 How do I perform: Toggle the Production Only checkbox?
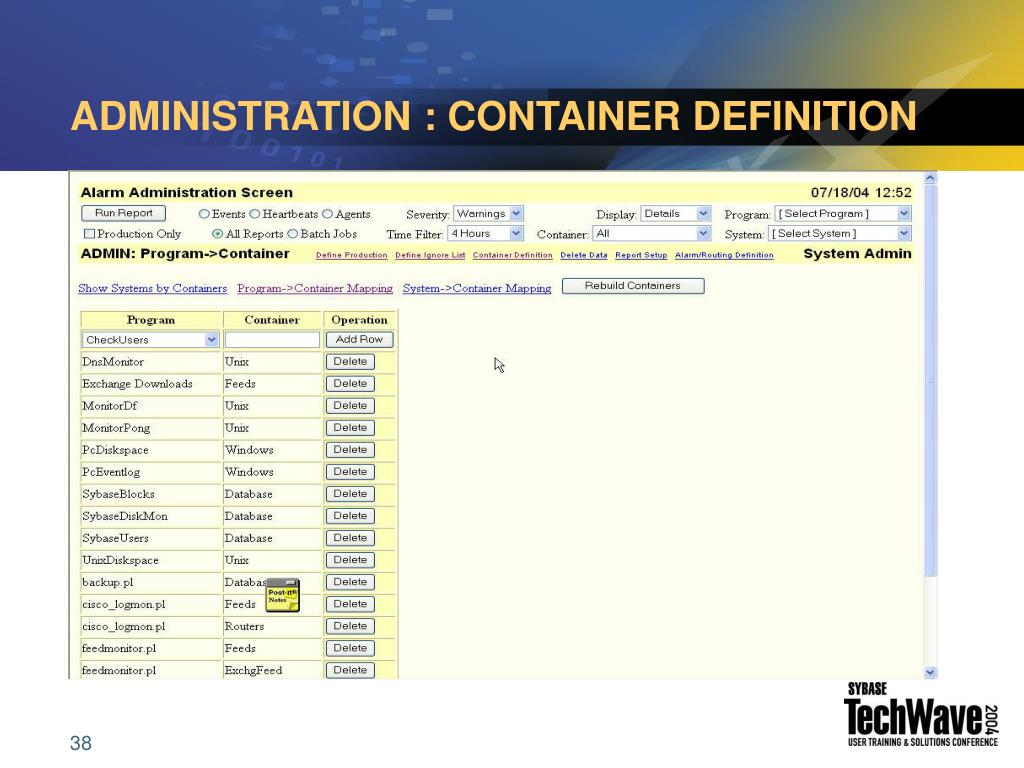click(89, 234)
